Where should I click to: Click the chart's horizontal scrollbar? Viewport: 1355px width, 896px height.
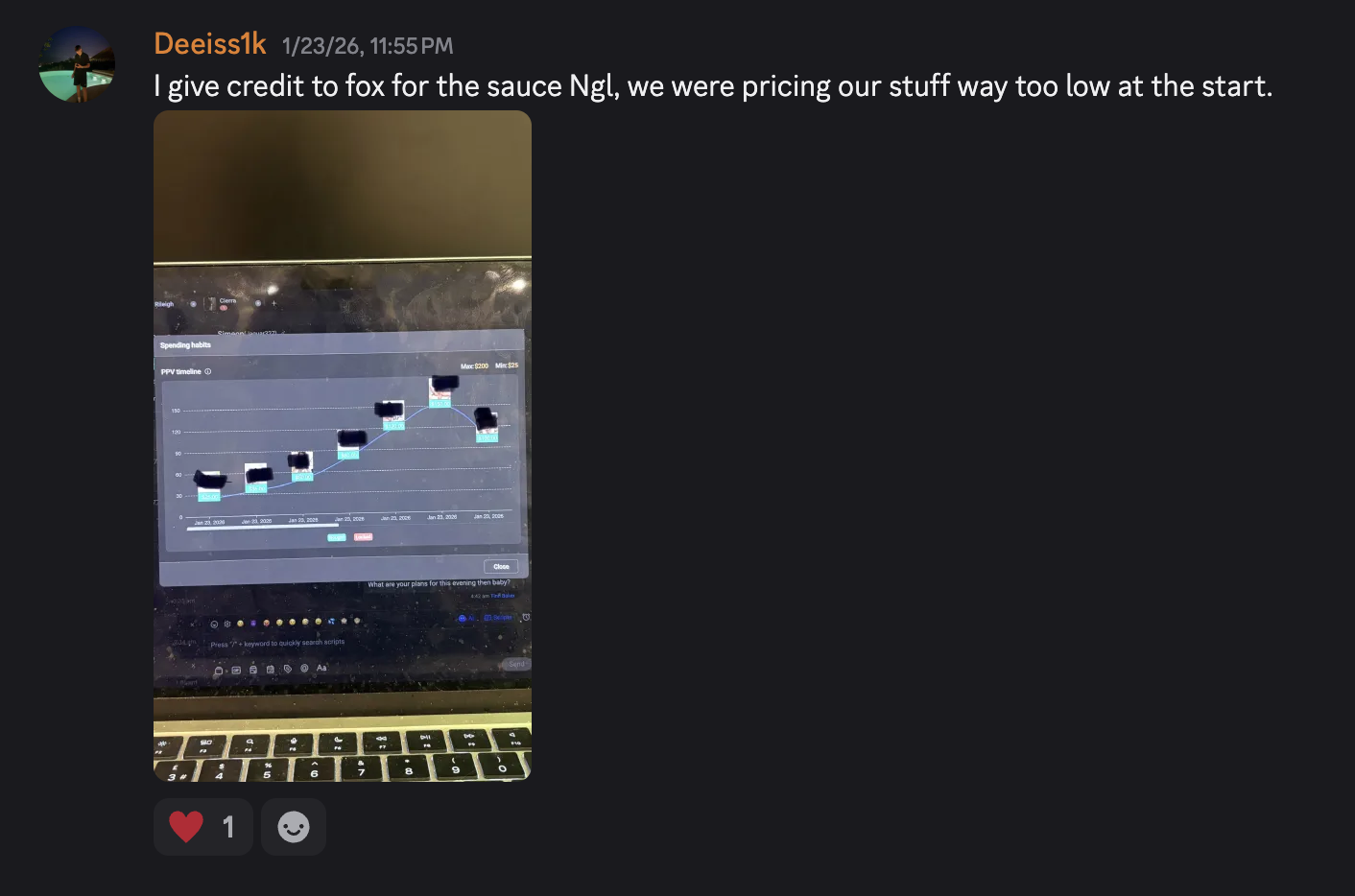click(262, 527)
